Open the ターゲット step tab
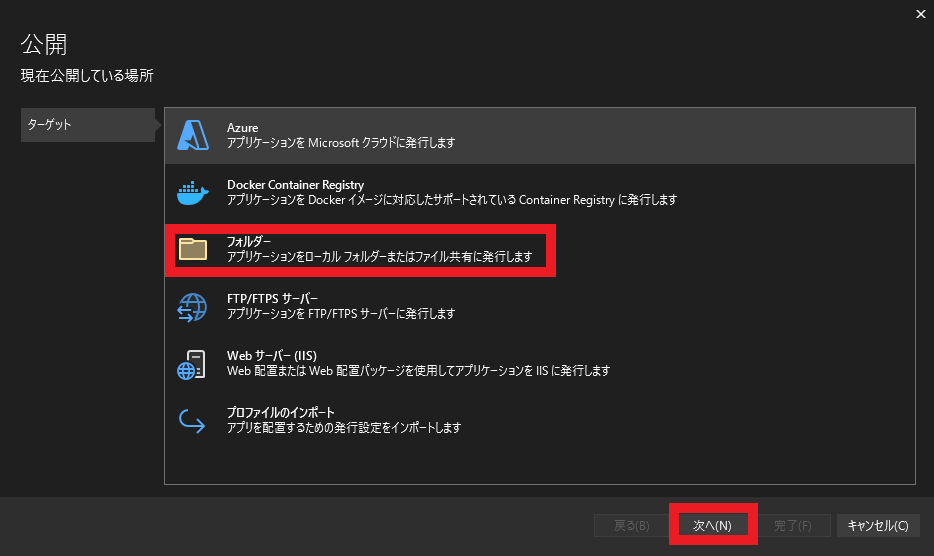The width and height of the screenshot is (934, 556). 88,125
